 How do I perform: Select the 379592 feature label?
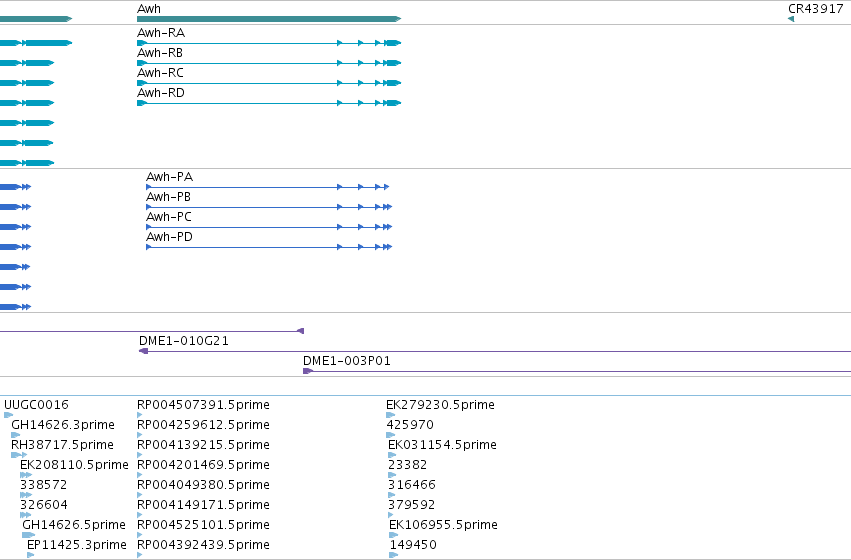(x=411, y=505)
